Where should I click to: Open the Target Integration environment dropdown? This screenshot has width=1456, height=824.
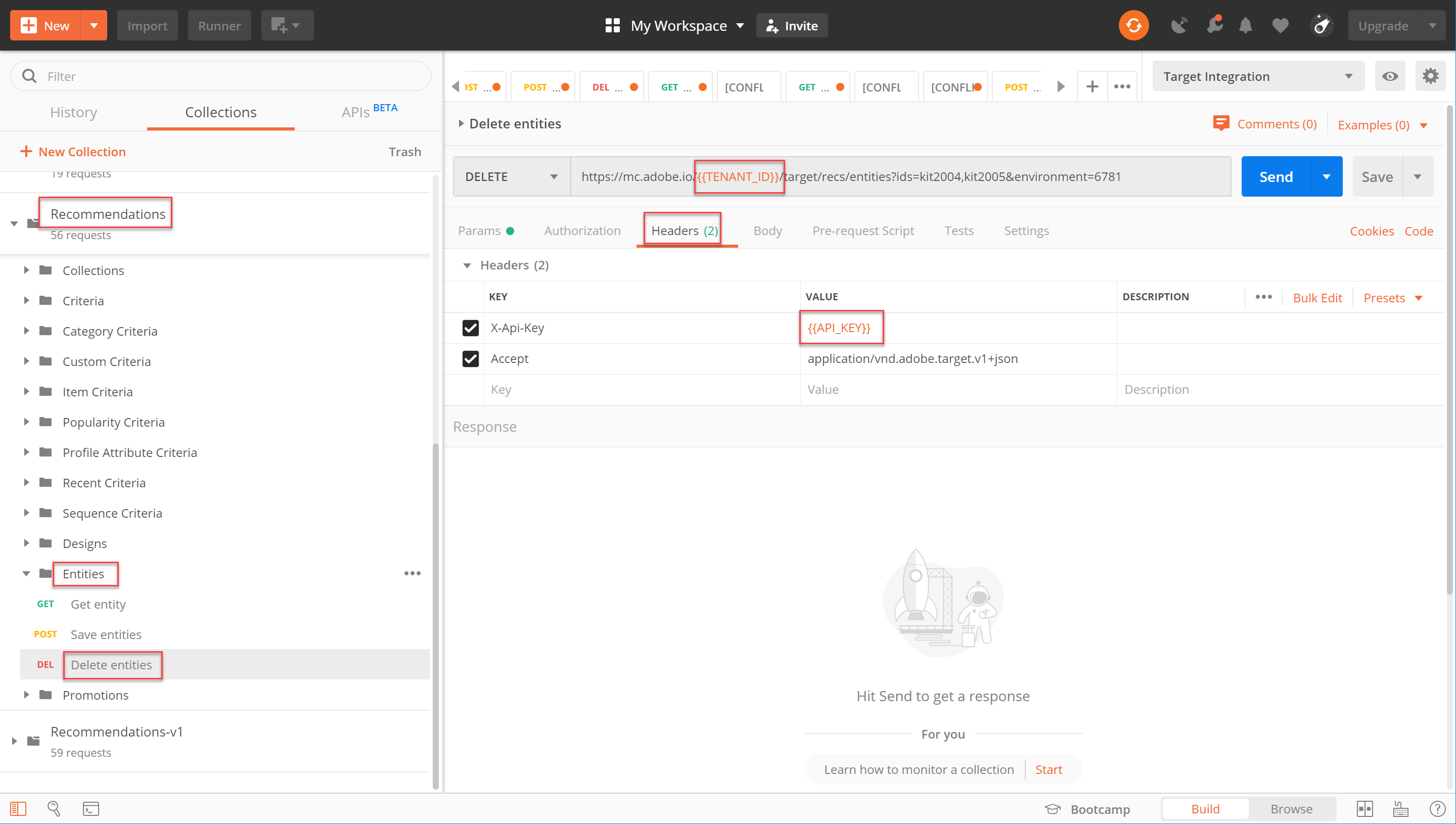[x=1257, y=76]
